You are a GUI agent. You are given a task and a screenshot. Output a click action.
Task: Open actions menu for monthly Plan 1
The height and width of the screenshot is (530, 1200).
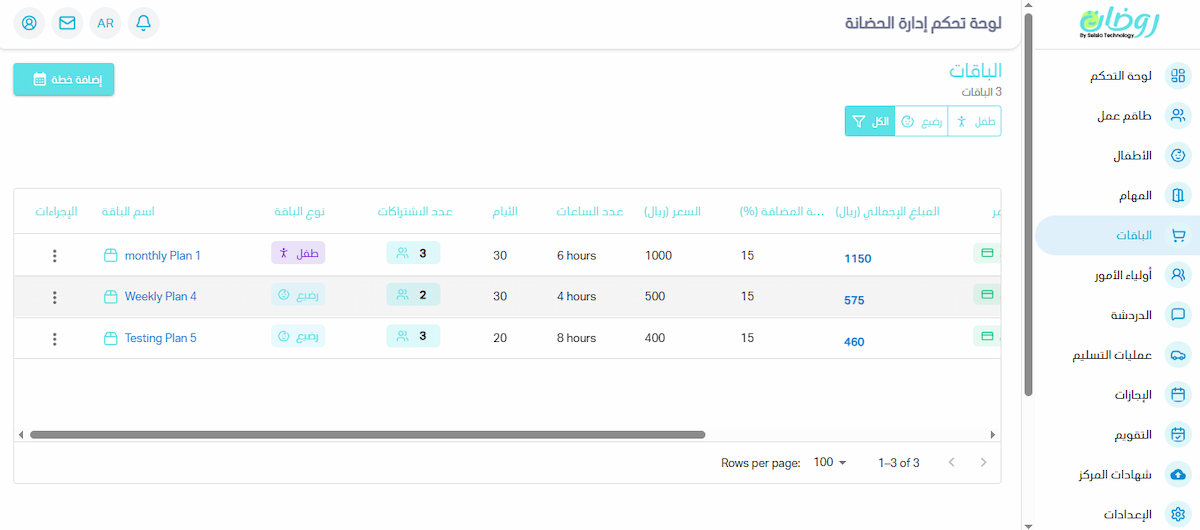(55, 256)
